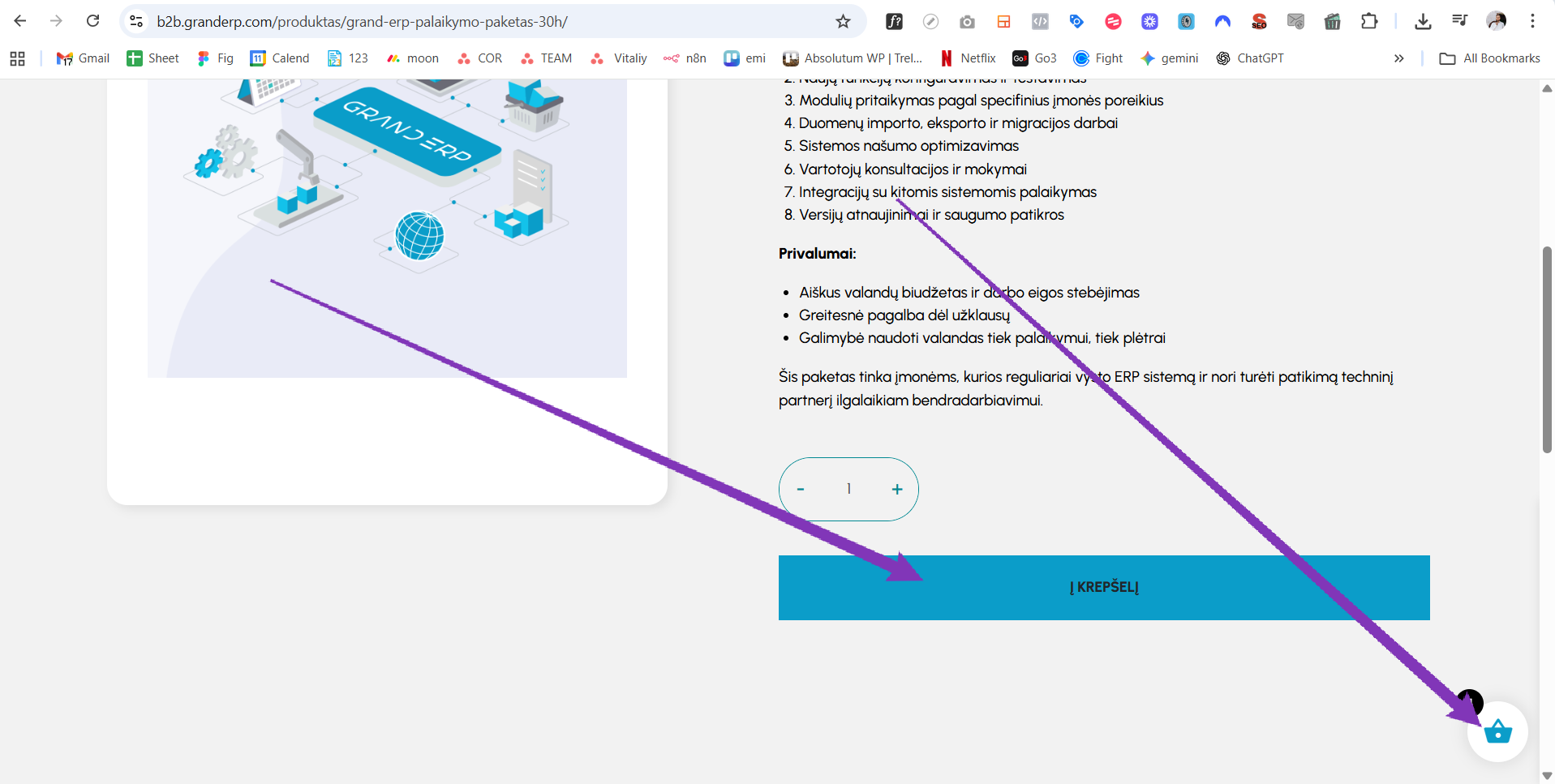Image resolution: width=1555 pixels, height=784 pixels.
Task: Click the page's vertical scrollbar thumb
Action: tap(1547, 349)
